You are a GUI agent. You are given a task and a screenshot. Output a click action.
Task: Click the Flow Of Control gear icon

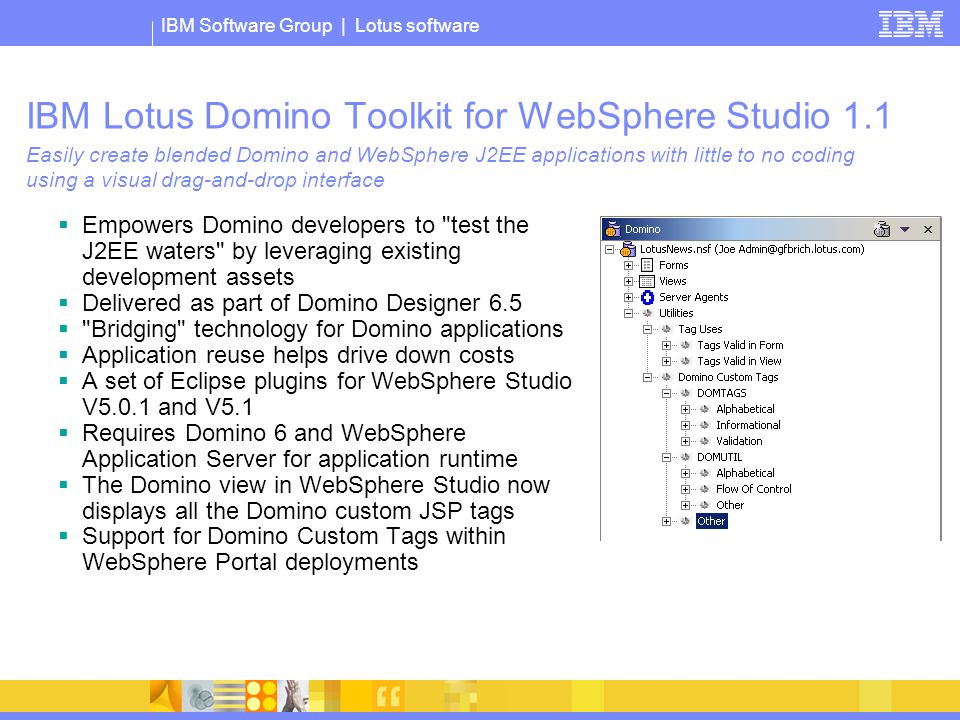tap(704, 488)
